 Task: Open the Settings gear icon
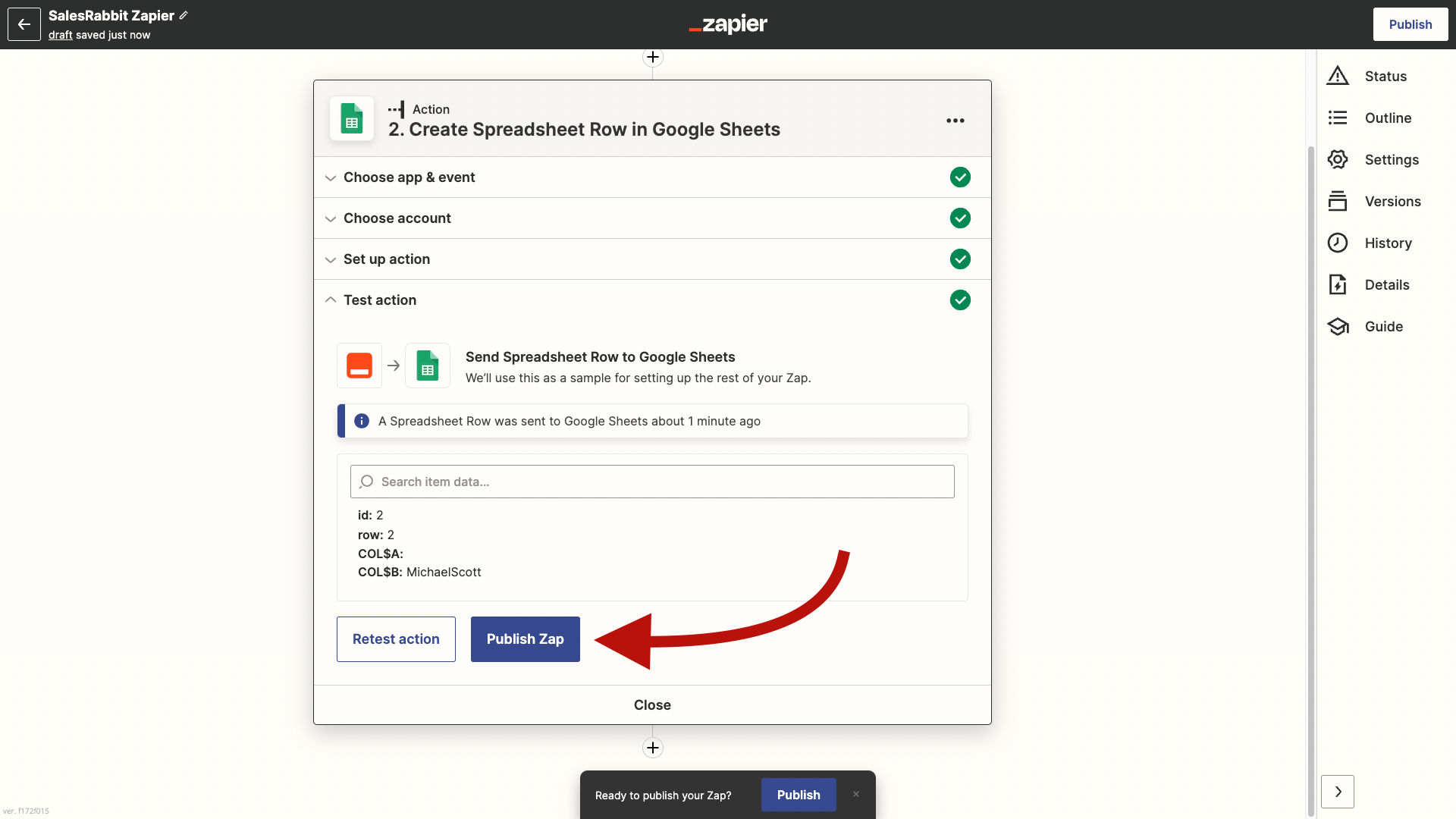click(x=1338, y=159)
